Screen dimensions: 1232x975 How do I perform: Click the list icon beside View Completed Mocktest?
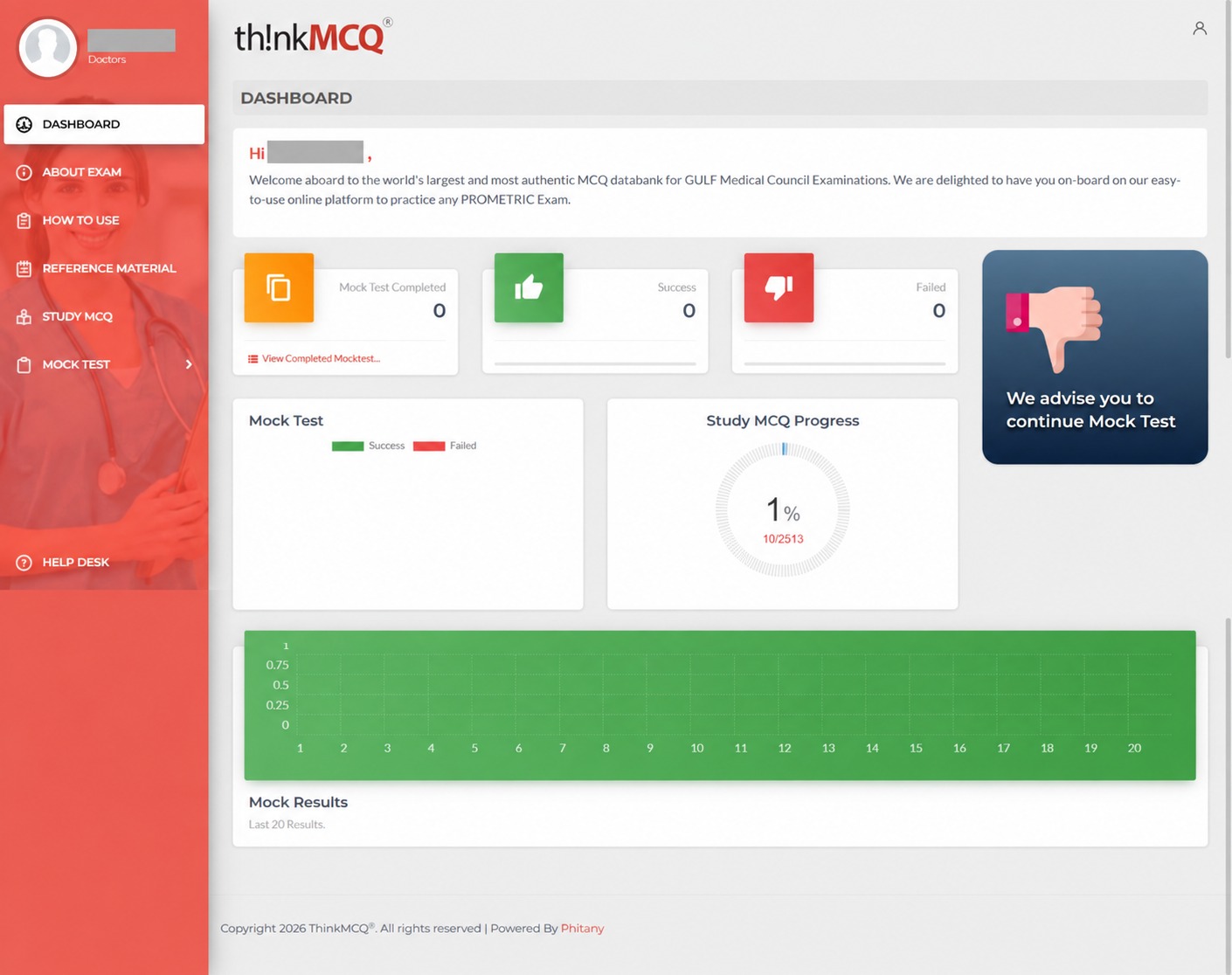[253, 358]
